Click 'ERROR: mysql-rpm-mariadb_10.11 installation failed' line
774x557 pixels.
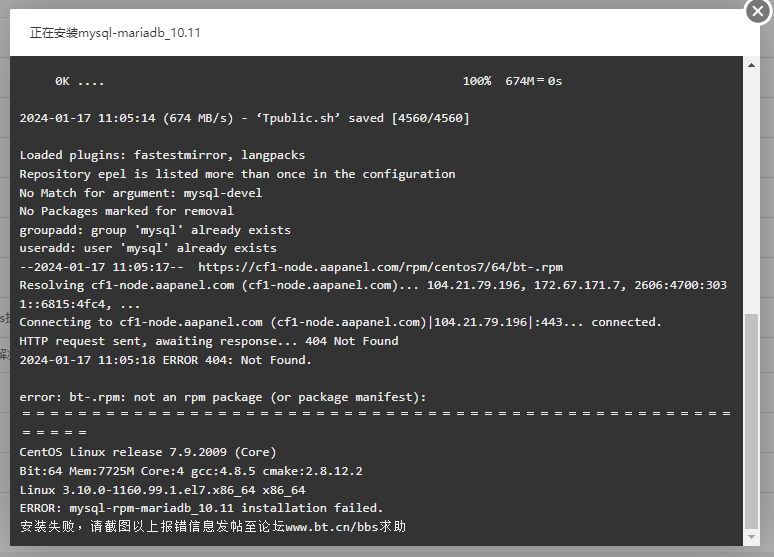(201, 508)
